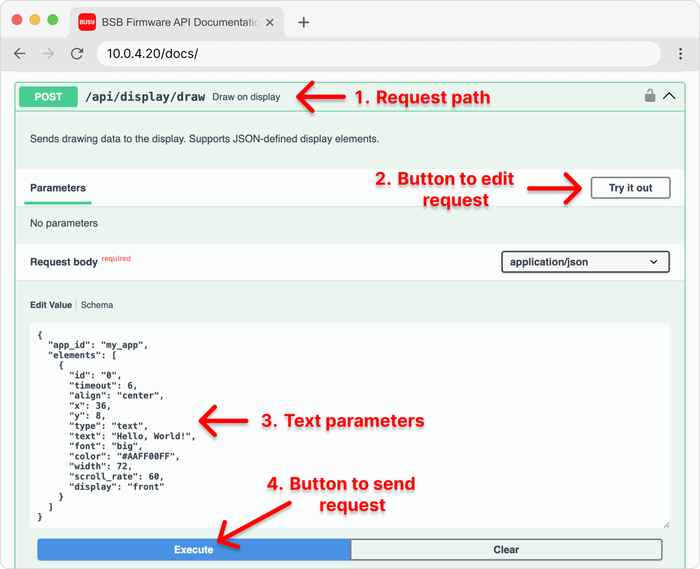700x569 pixels.
Task: Click the green POST method badge
Action: [x=49, y=97]
